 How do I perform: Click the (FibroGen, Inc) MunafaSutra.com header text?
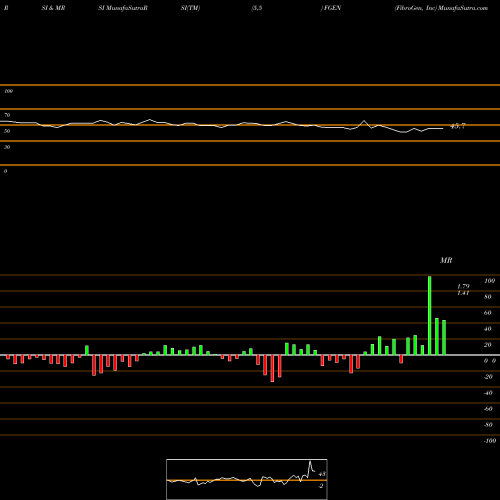[x=441, y=8]
